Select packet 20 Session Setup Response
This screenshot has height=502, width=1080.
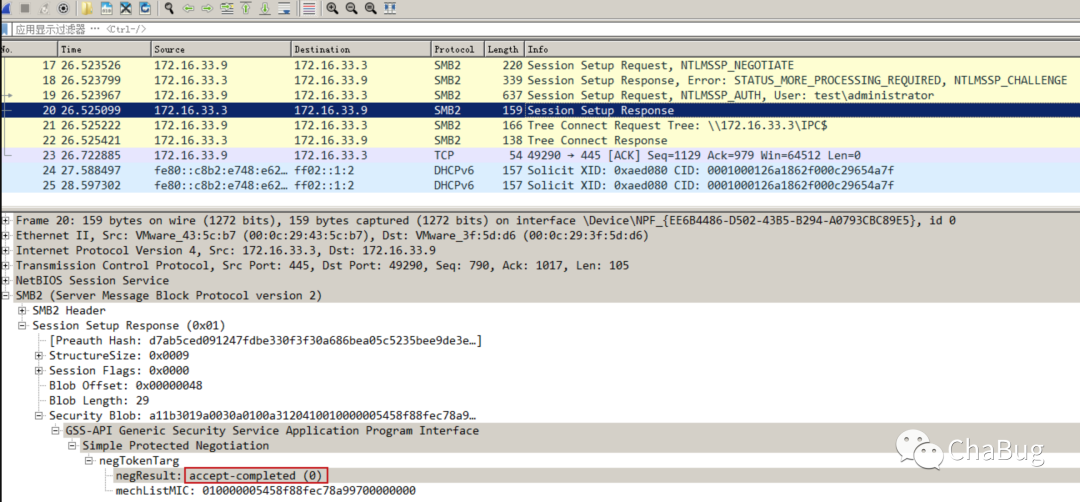pyautogui.click(x=540, y=110)
